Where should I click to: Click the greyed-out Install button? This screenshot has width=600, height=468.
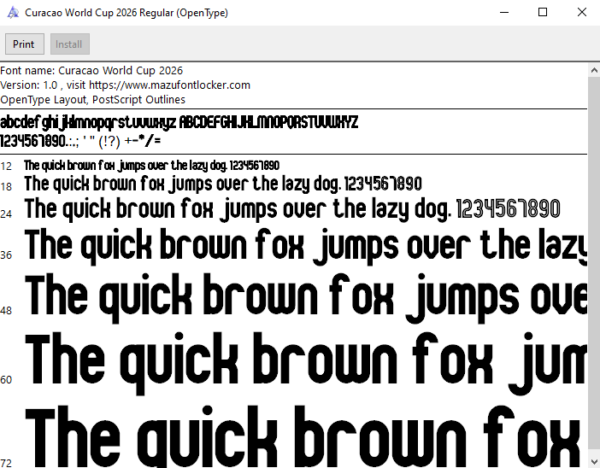[70, 44]
